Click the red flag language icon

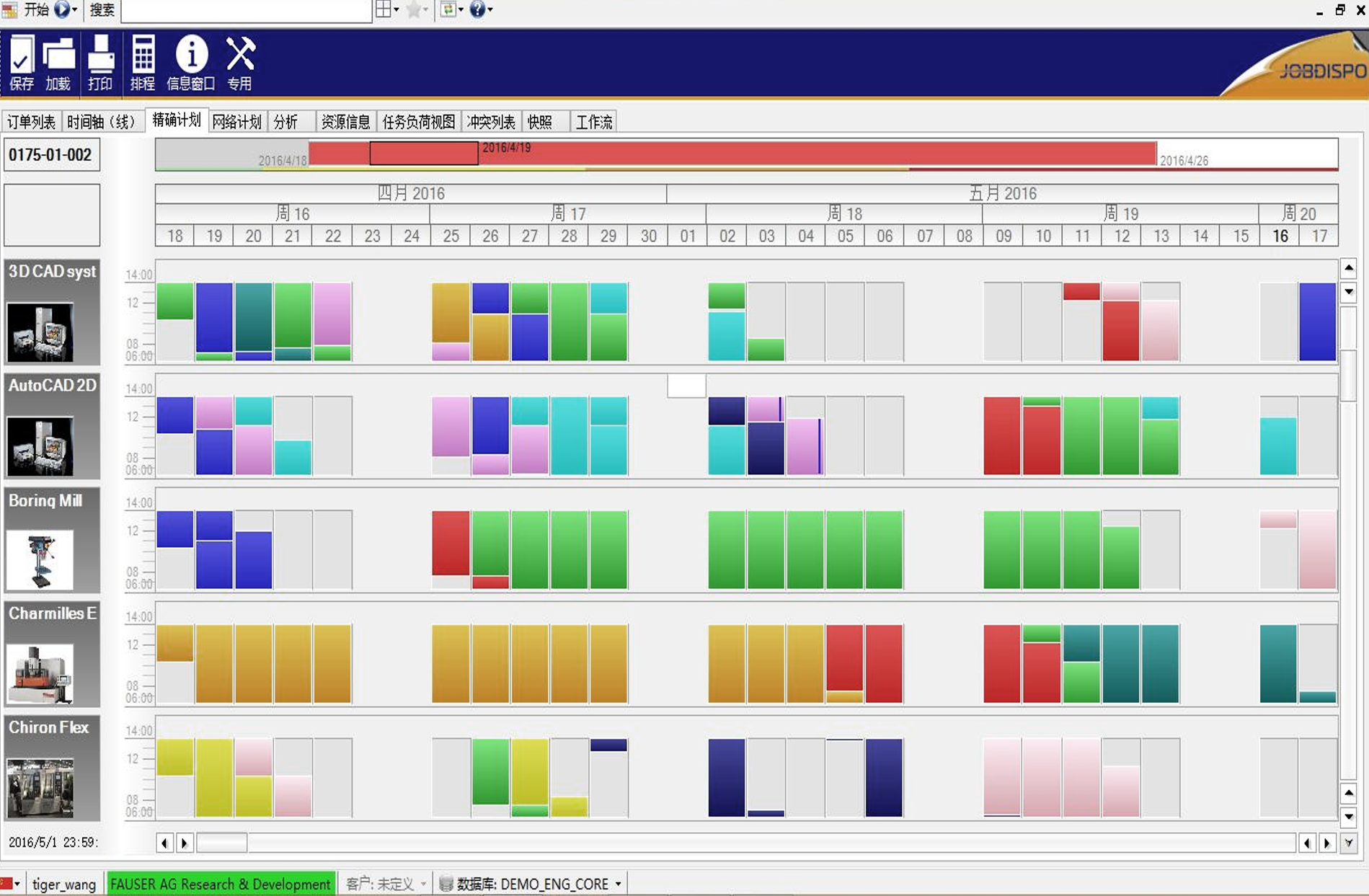click(x=6, y=884)
